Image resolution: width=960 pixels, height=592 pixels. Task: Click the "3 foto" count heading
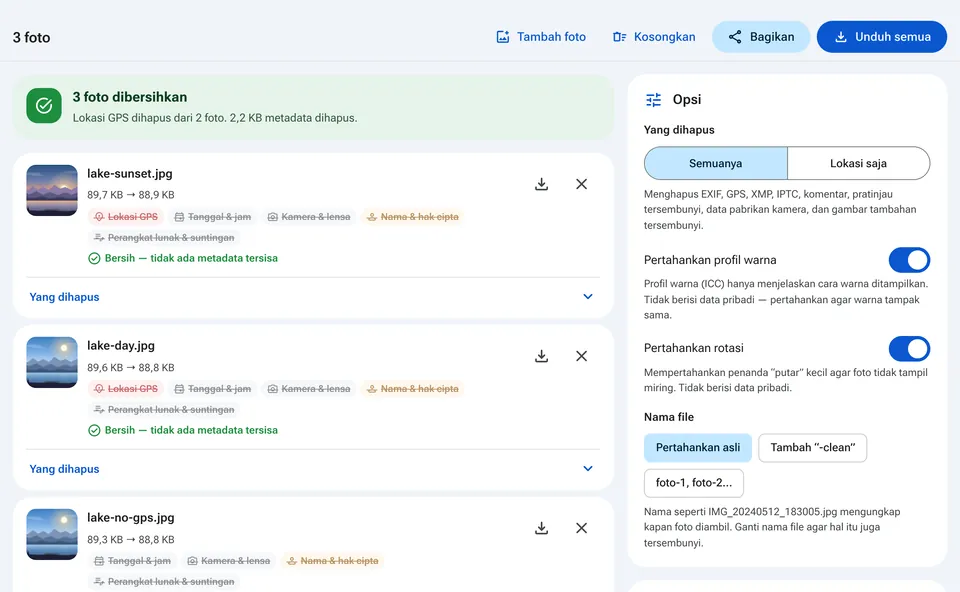(32, 37)
